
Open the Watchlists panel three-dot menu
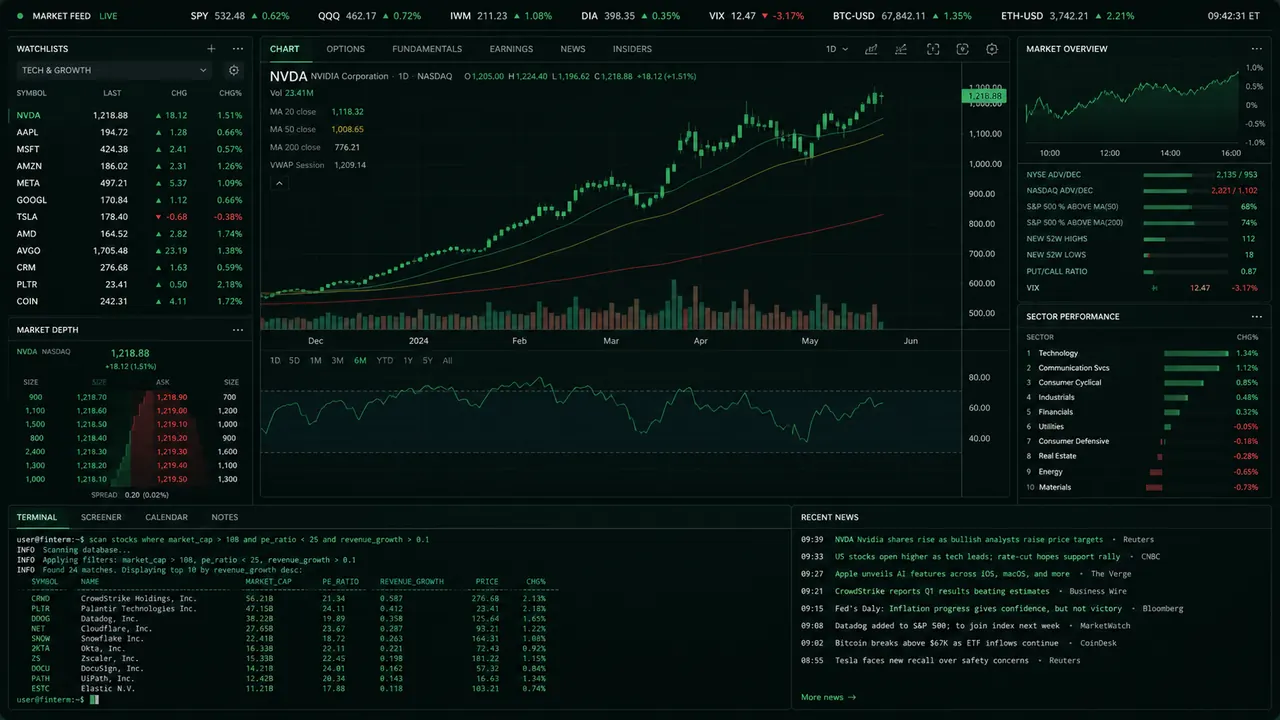(x=238, y=48)
